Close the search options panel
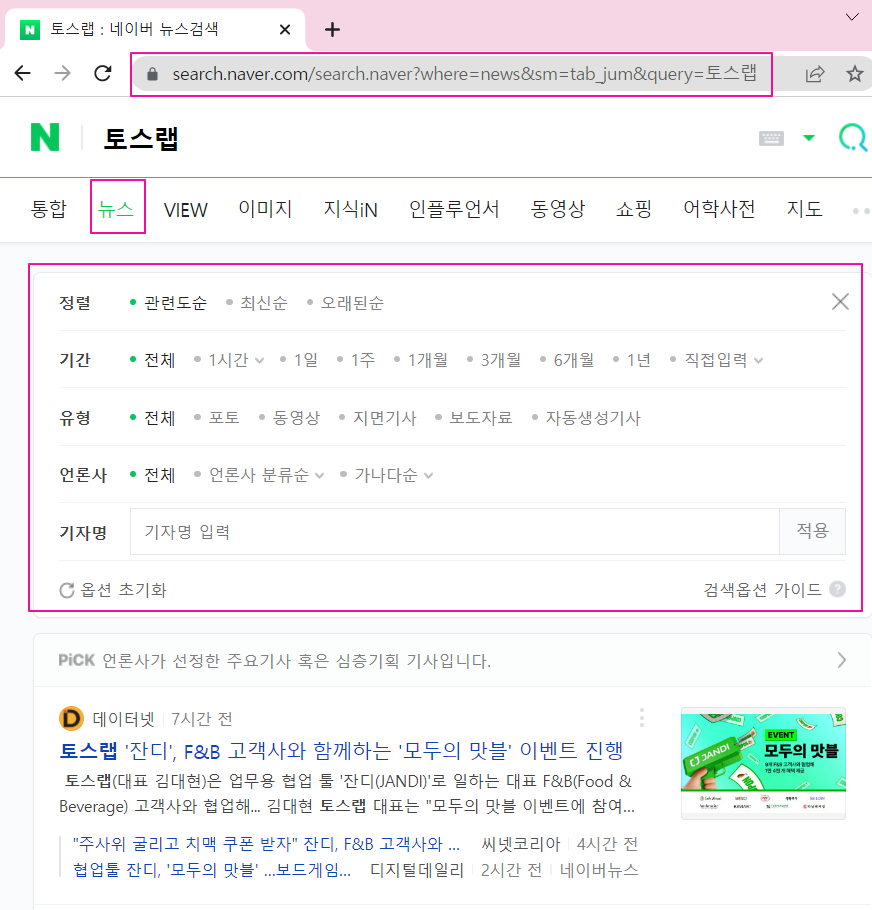This screenshot has width=872, height=910. (840, 302)
